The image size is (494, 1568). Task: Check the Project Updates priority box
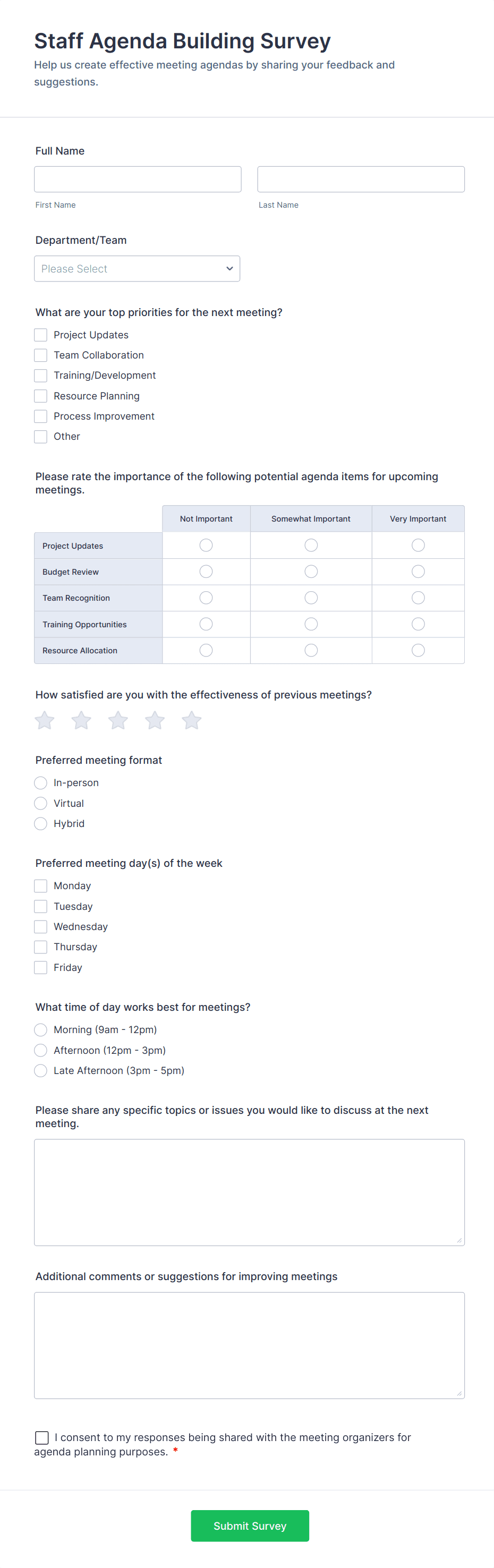coord(40,334)
